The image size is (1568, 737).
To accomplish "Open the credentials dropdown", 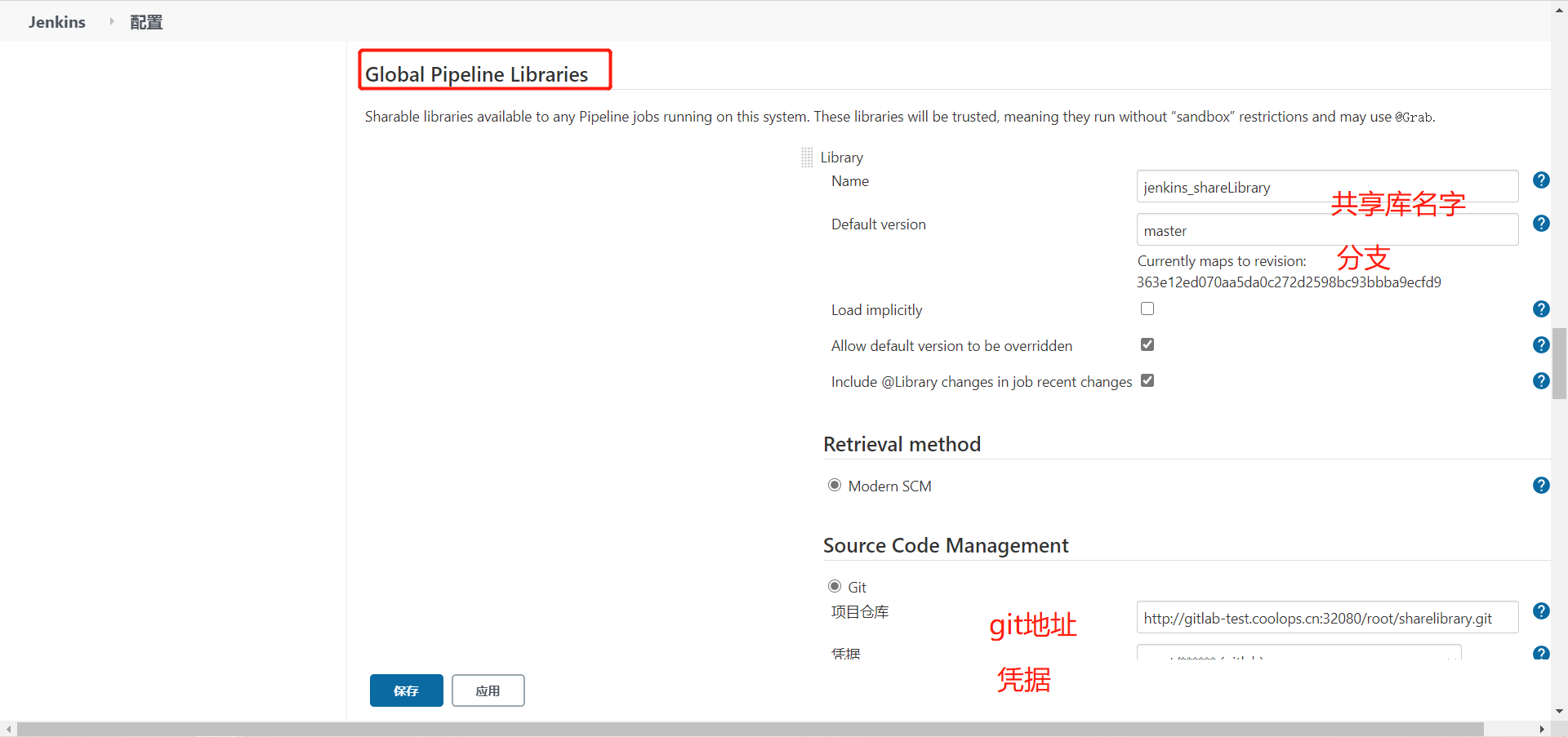I will pyautogui.click(x=1298, y=652).
